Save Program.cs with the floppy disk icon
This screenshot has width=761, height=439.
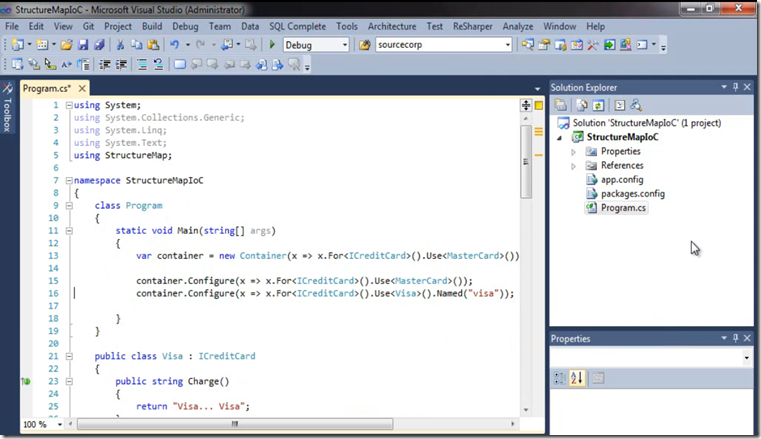click(83, 45)
